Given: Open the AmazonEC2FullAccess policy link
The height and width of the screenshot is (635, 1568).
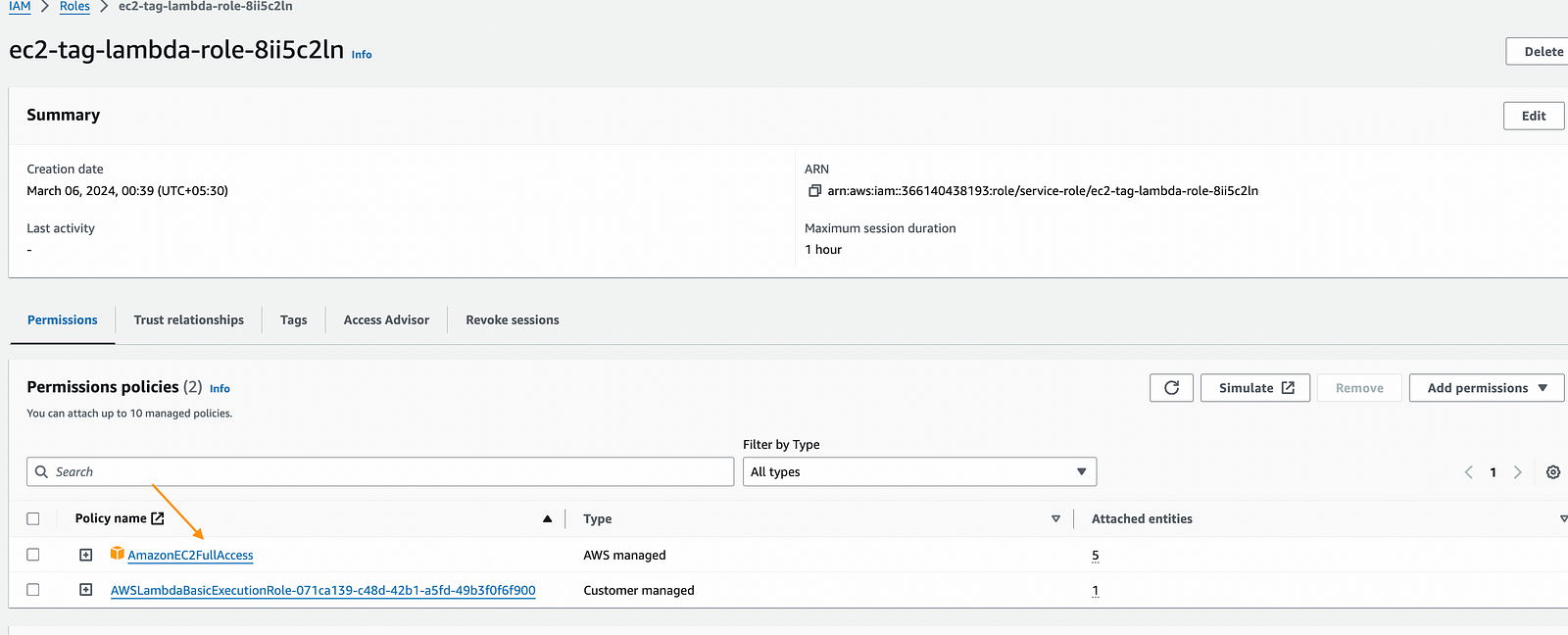Looking at the screenshot, I should [x=190, y=556].
